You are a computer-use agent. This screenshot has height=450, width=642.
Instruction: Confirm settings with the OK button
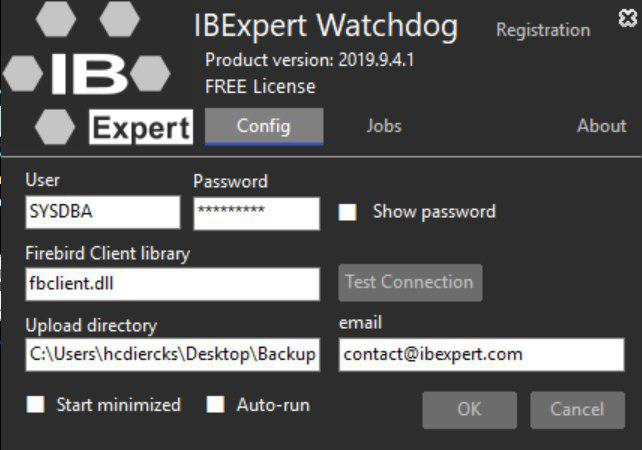pos(470,410)
